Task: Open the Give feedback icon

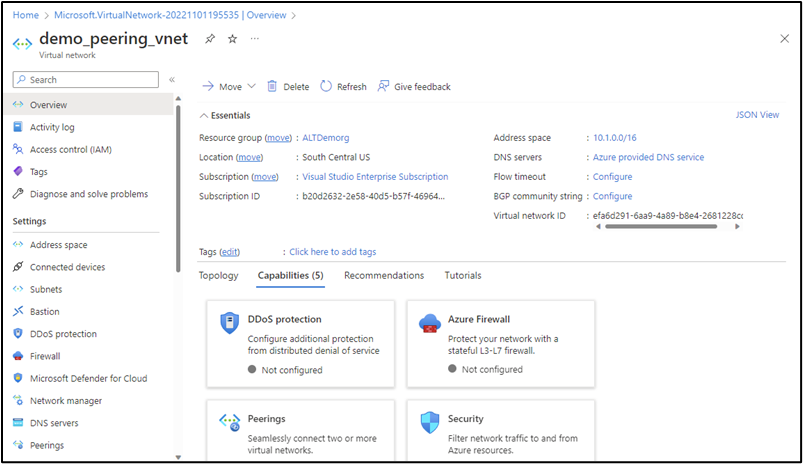Action: click(383, 87)
